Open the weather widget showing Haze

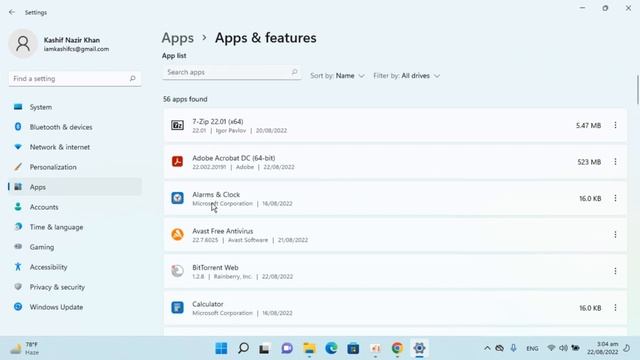coord(24,348)
